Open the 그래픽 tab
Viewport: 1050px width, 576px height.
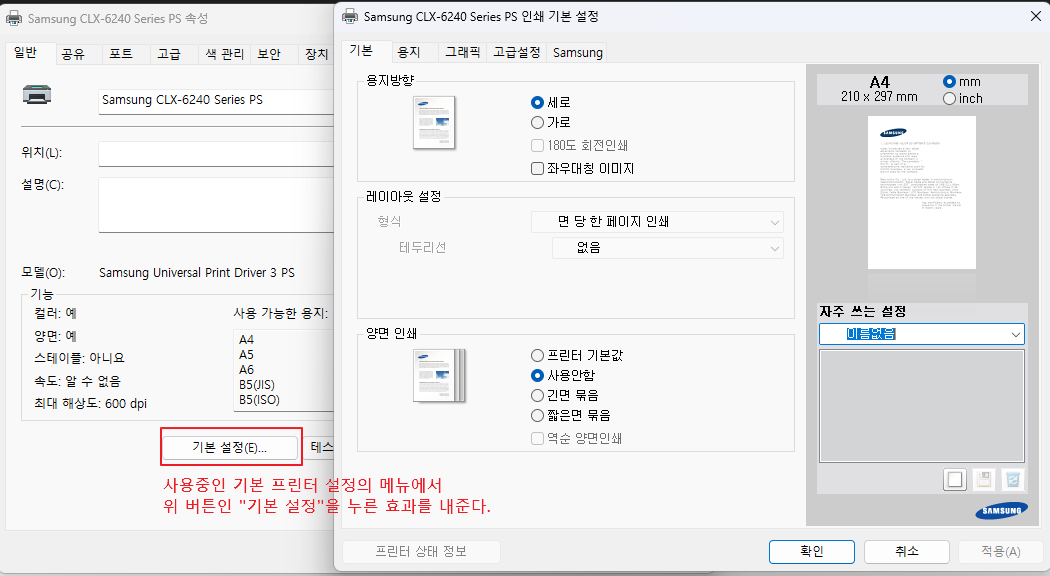click(x=463, y=52)
